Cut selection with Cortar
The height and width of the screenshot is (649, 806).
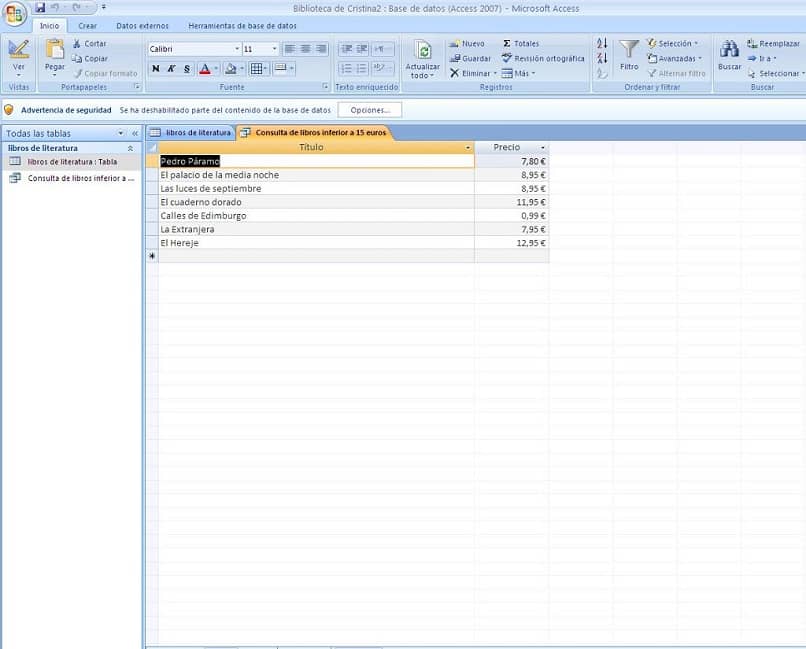89,44
